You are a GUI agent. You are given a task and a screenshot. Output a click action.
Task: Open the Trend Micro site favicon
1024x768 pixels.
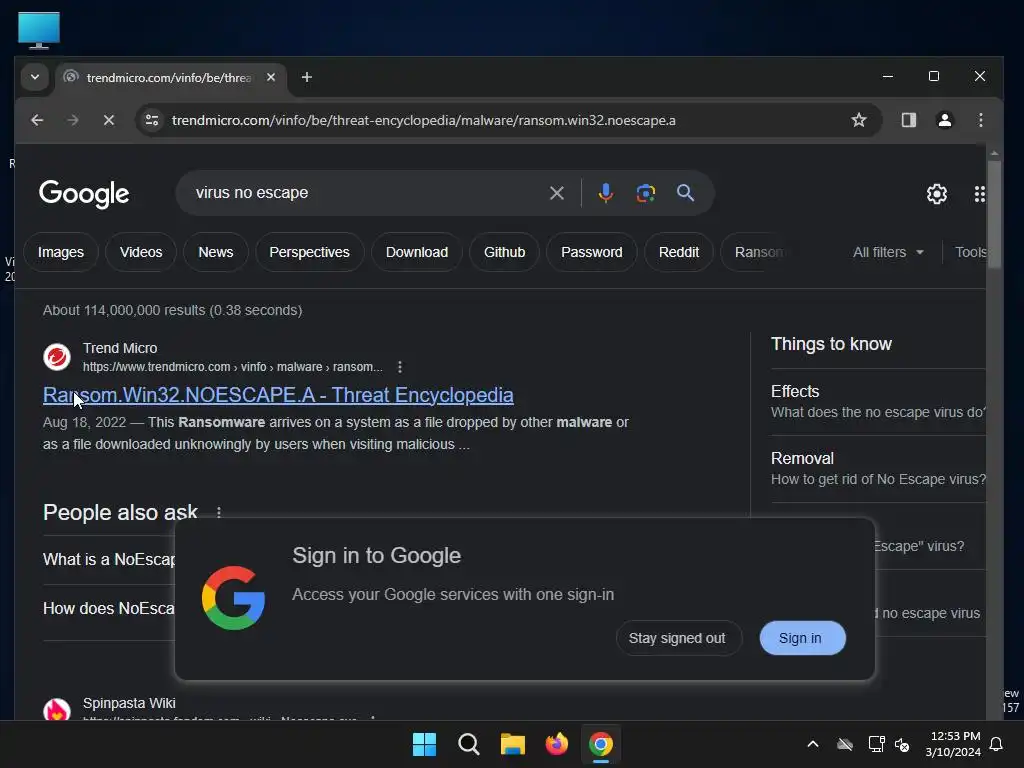pyautogui.click(x=57, y=357)
